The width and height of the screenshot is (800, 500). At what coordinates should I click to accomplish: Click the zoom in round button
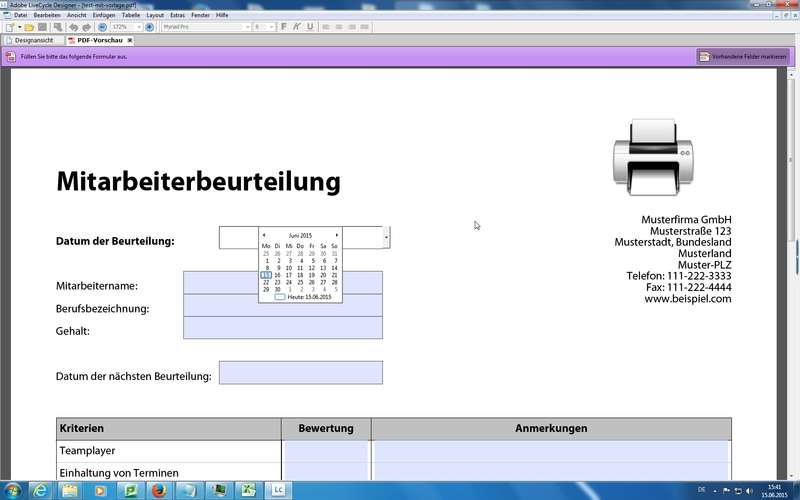tap(149, 27)
